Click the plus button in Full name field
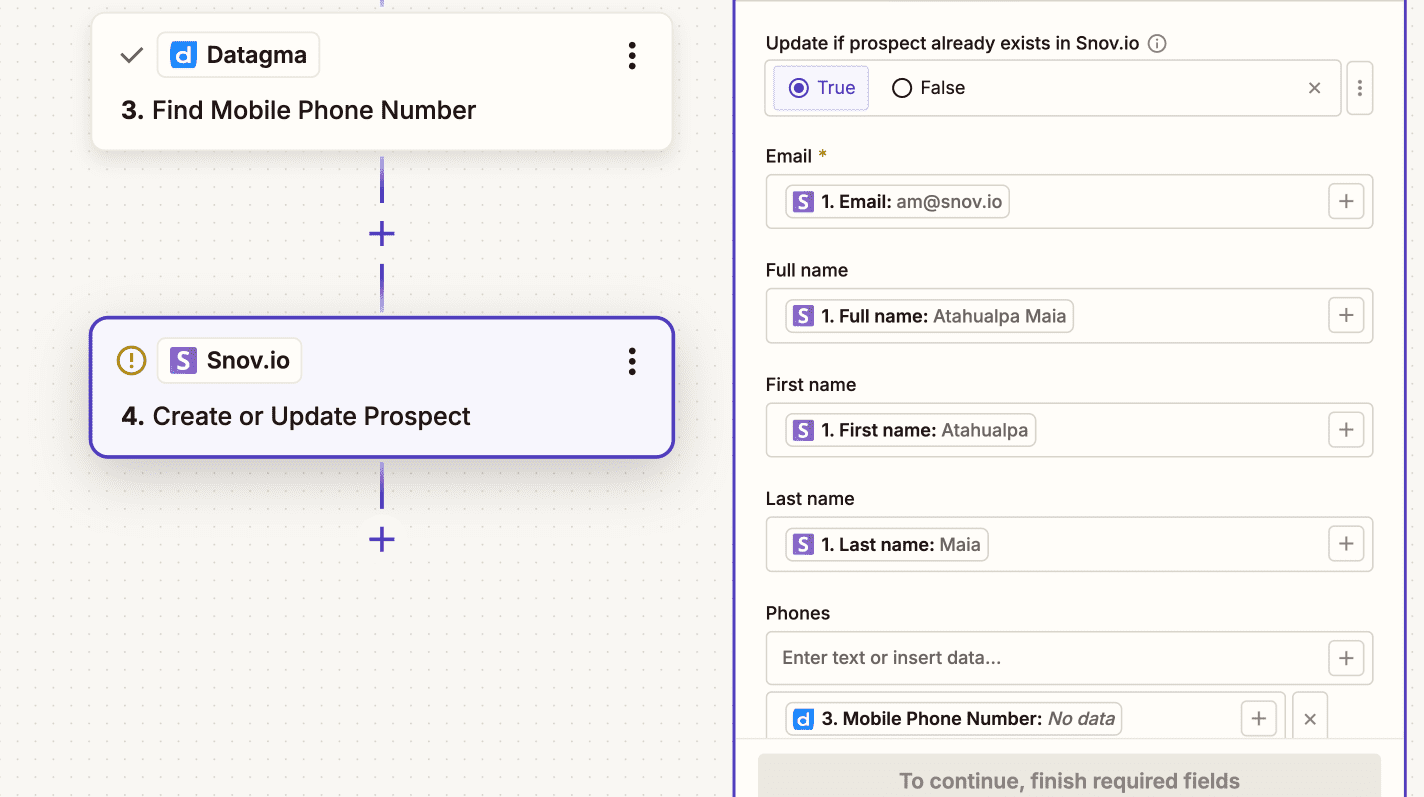 [x=1345, y=316]
